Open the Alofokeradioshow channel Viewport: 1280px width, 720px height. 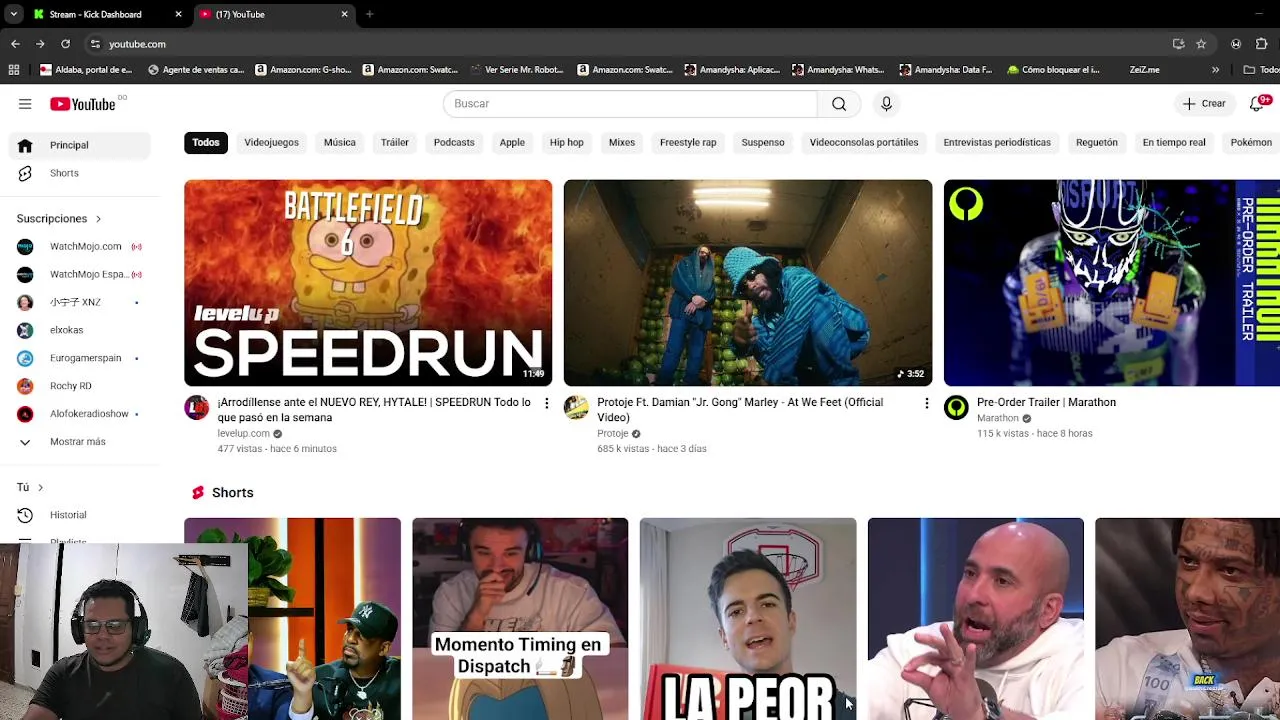coord(79,414)
